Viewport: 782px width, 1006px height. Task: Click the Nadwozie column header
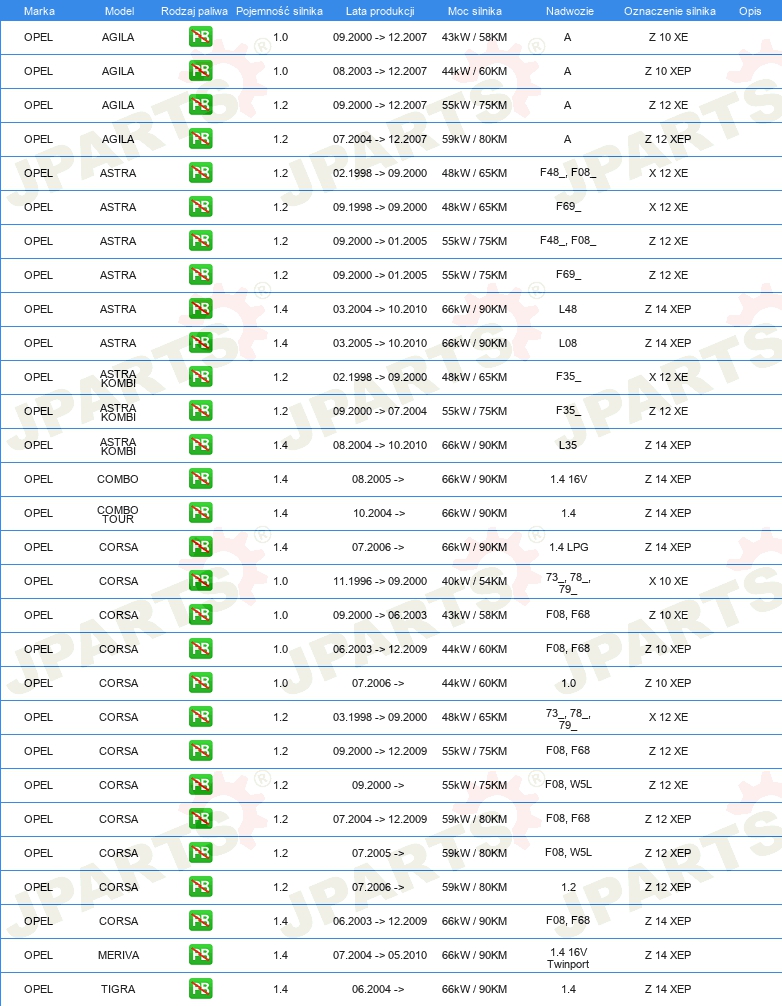[x=570, y=11]
